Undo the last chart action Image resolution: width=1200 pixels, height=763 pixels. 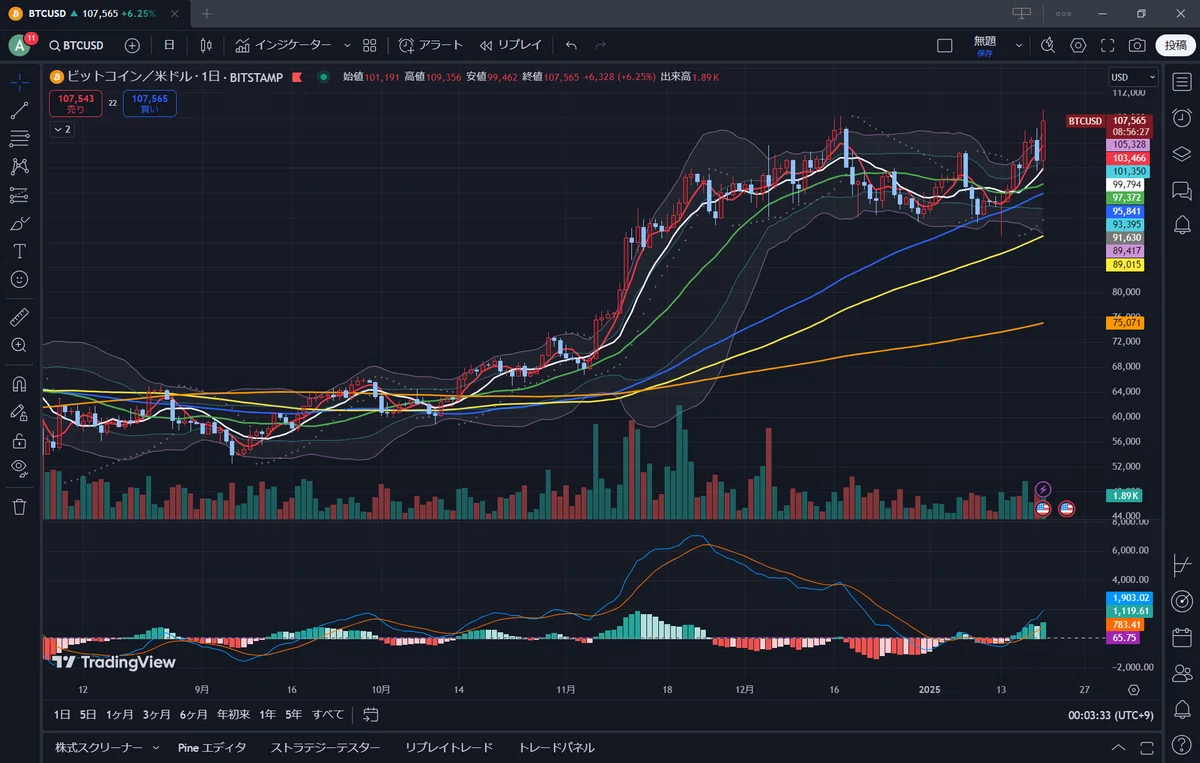pos(571,45)
